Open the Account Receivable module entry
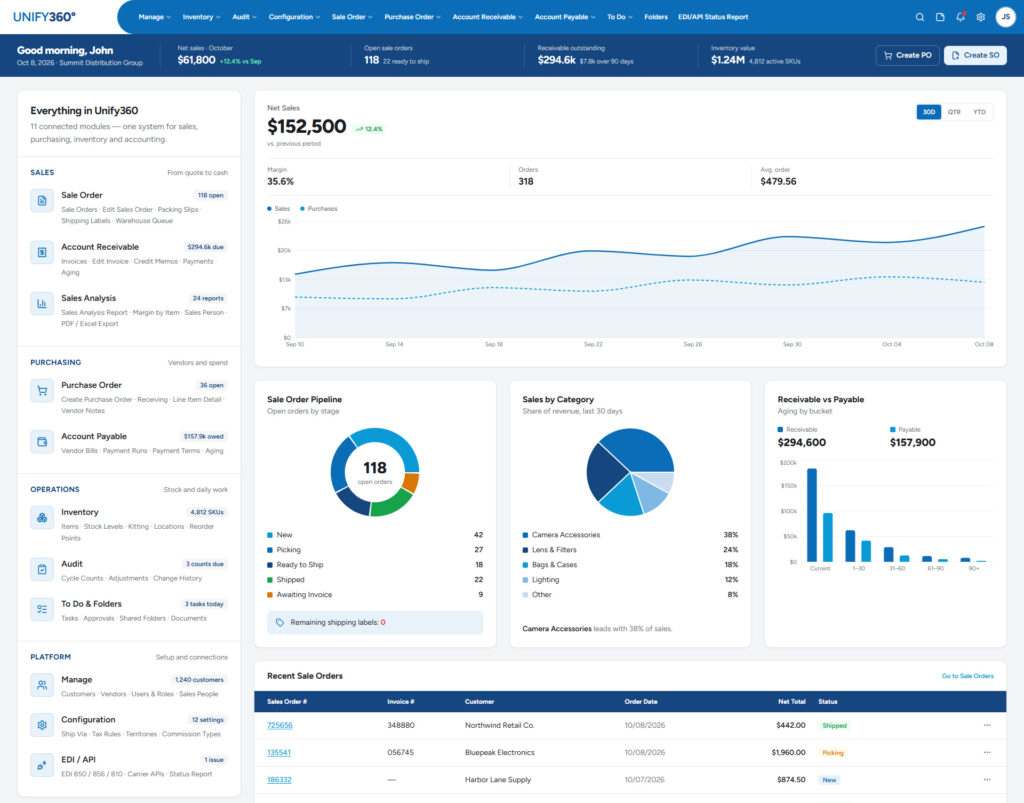The image size is (1024, 803). pos(129,259)
